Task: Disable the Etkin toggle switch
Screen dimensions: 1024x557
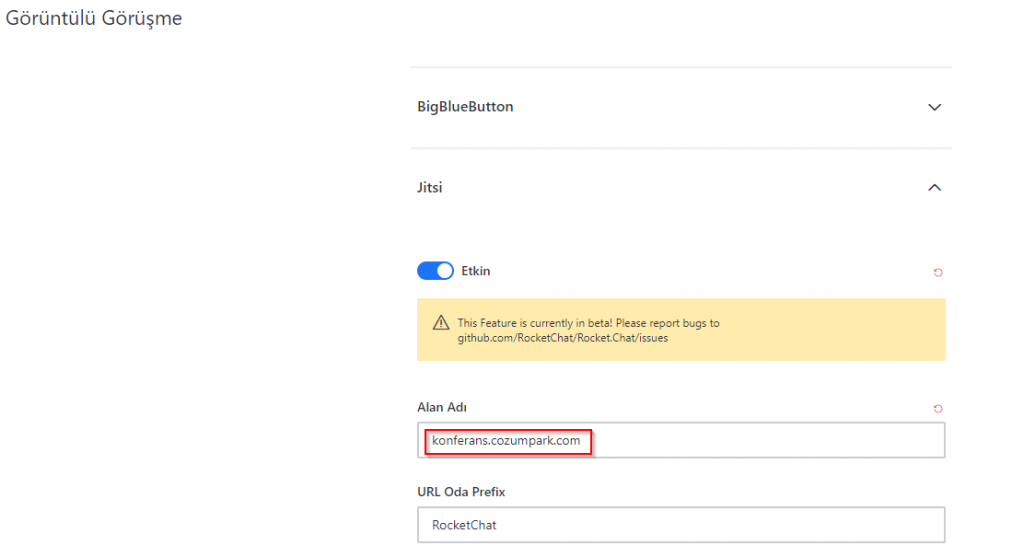Action: coord(435,271)
